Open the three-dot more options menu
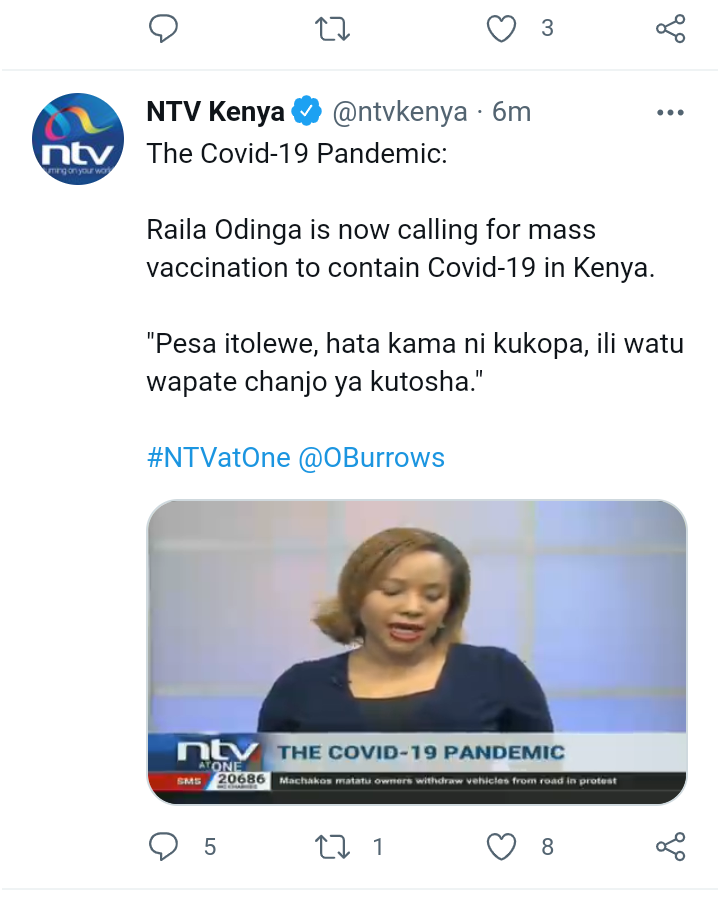This screenshot has width=720, height=904. coord(670,112)
